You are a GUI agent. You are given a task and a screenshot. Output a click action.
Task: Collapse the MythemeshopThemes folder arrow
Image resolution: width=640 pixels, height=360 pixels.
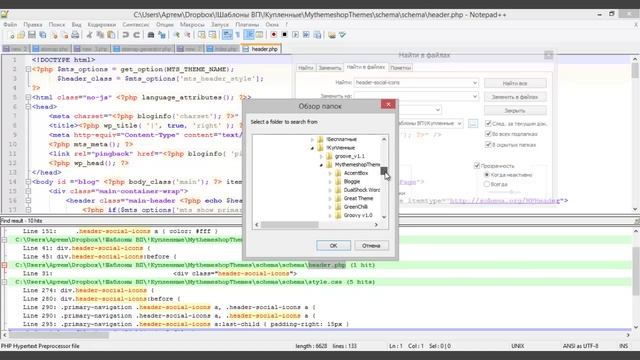321,165
